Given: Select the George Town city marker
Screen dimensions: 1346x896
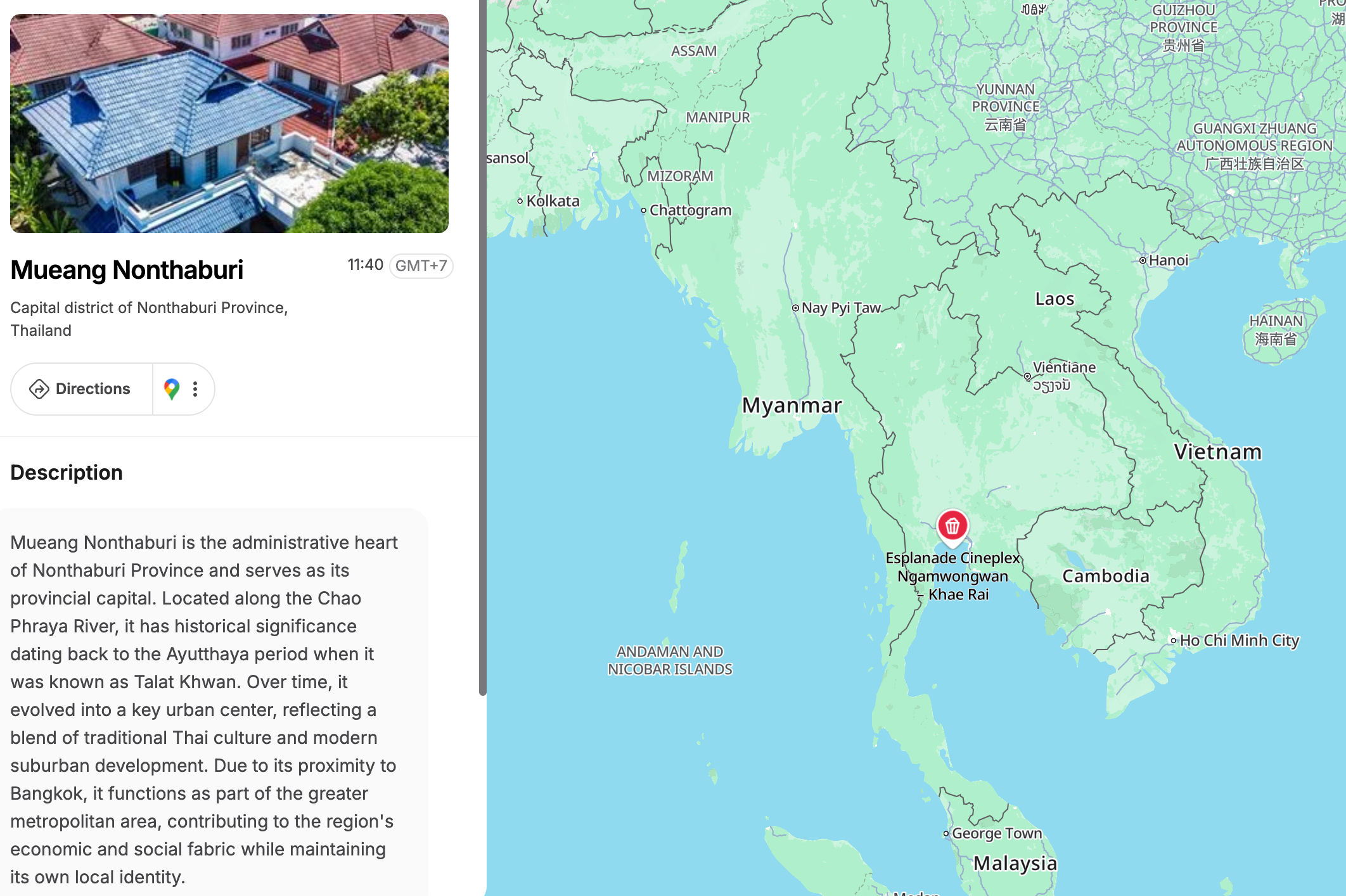Looking at the screenshot, I should (945, 834).
